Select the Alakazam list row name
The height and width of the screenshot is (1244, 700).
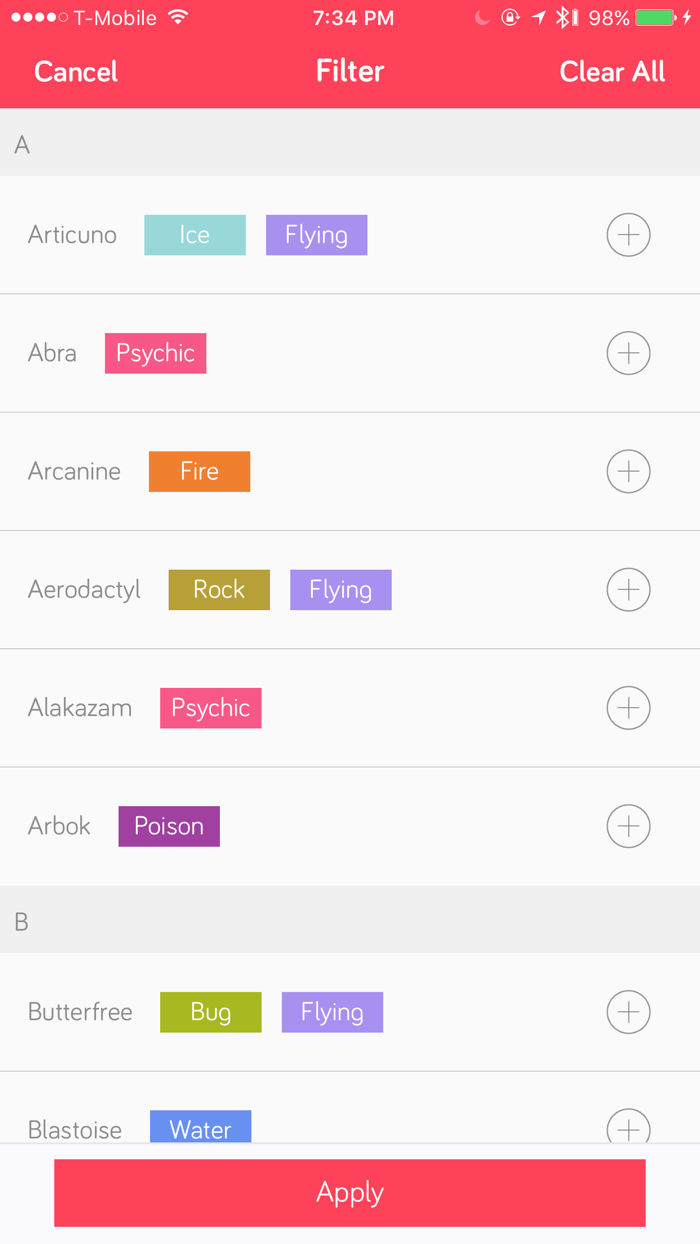(x=80, y=708)
